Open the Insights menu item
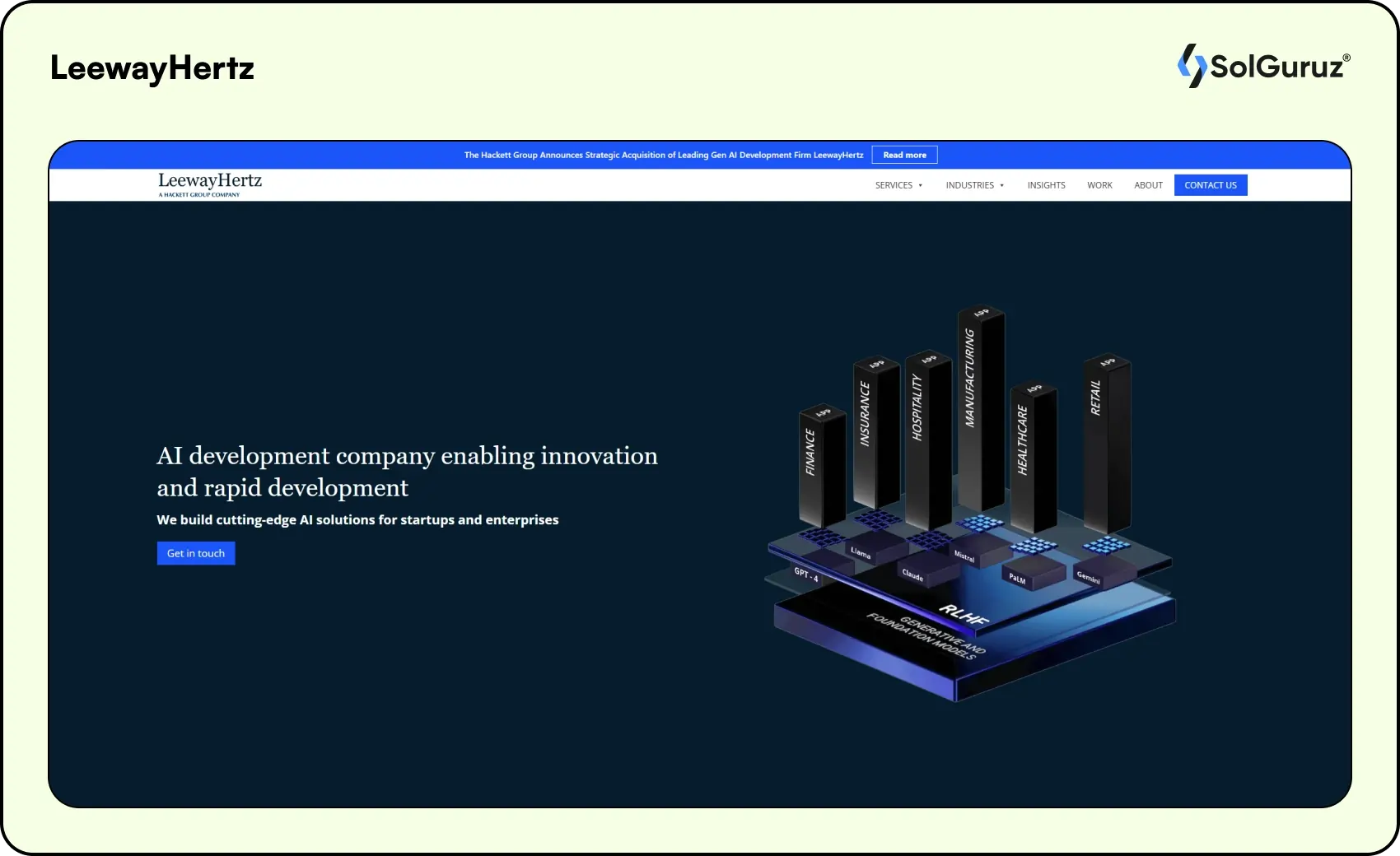This screenshot has width=1400, height=856. 1046,185
